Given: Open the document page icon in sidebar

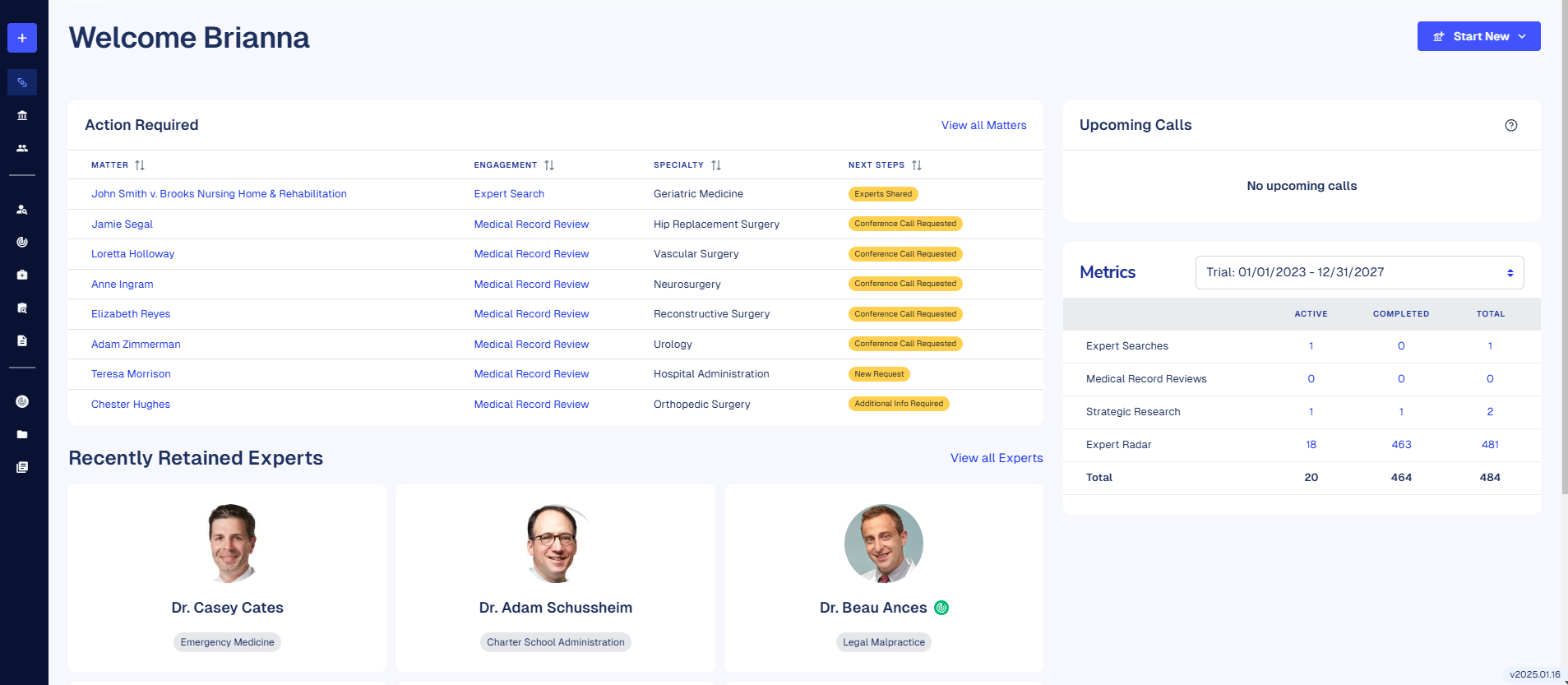Looking at the screenshot, I should click(22, 340).
